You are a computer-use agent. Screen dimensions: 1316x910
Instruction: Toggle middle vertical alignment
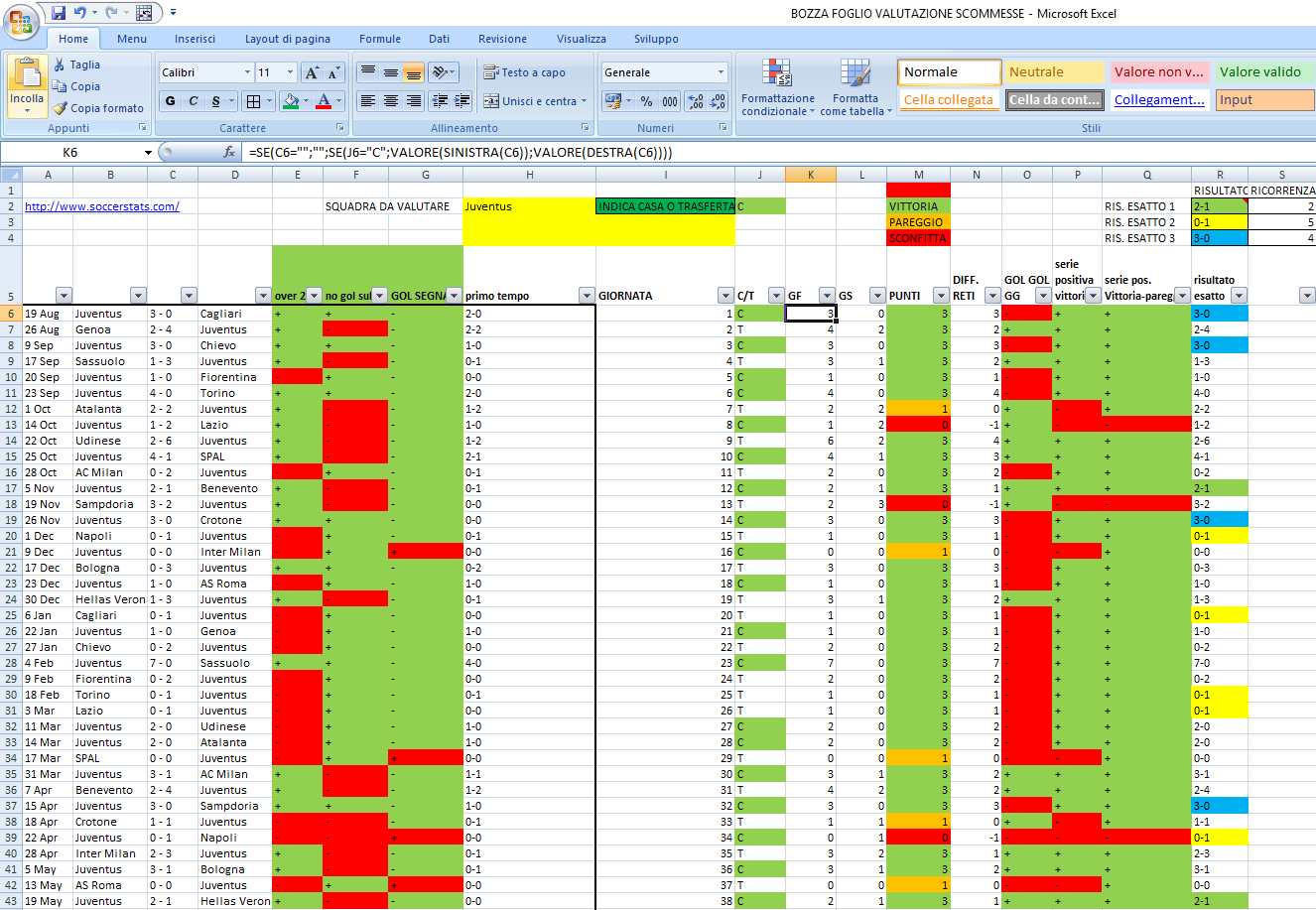[x=391, y=72]
